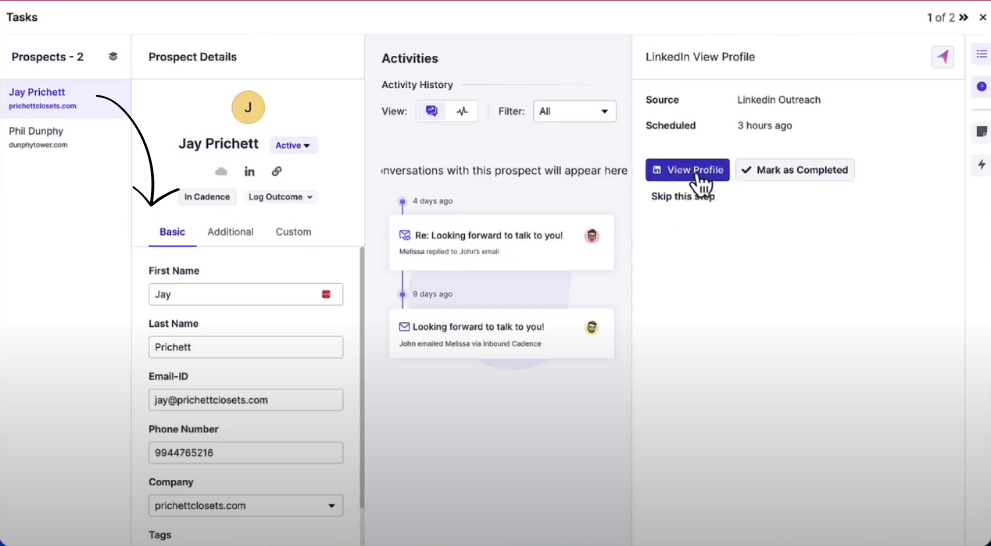Viewport: 991px width, 546px height.
Task: Click the stacked layers icon beside Prospects
Action: 113,57
